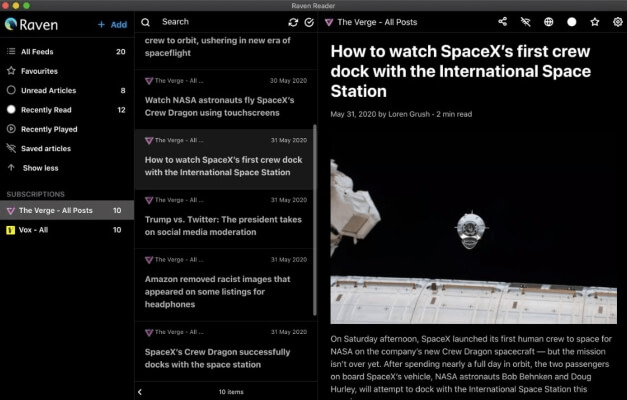Click the share article icon
This screenshot has width=627, height=400.
point(503,22)
